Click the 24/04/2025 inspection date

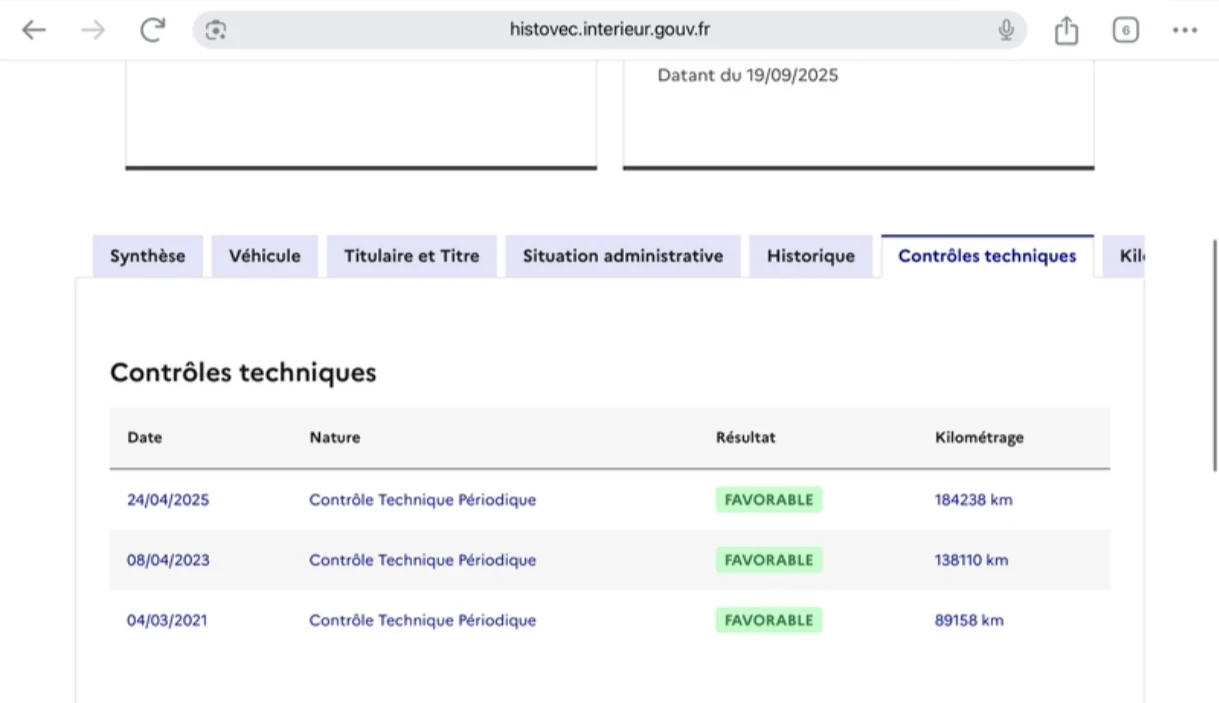click(x=168, y=500)
